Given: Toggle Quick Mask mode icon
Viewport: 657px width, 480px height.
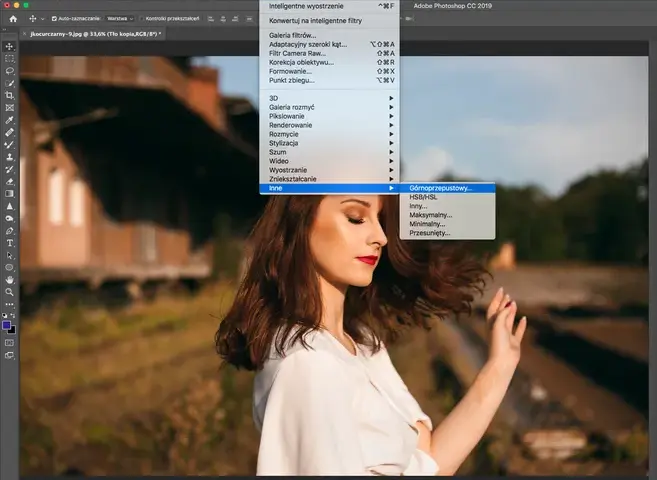Looking at the screenshot, I should 9,343.
